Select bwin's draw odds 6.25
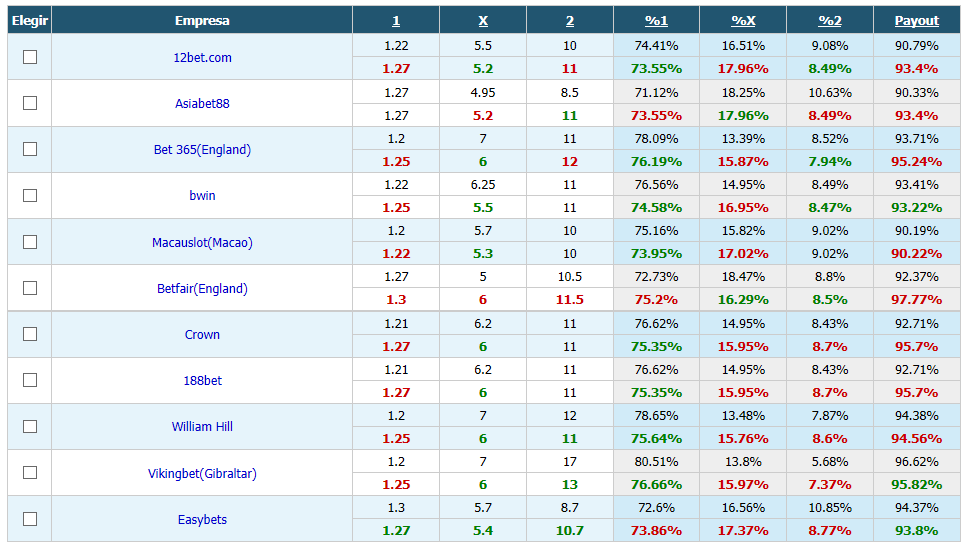Image resolution: width=966 pixels, height=542 pixels. tap(483, 184)
